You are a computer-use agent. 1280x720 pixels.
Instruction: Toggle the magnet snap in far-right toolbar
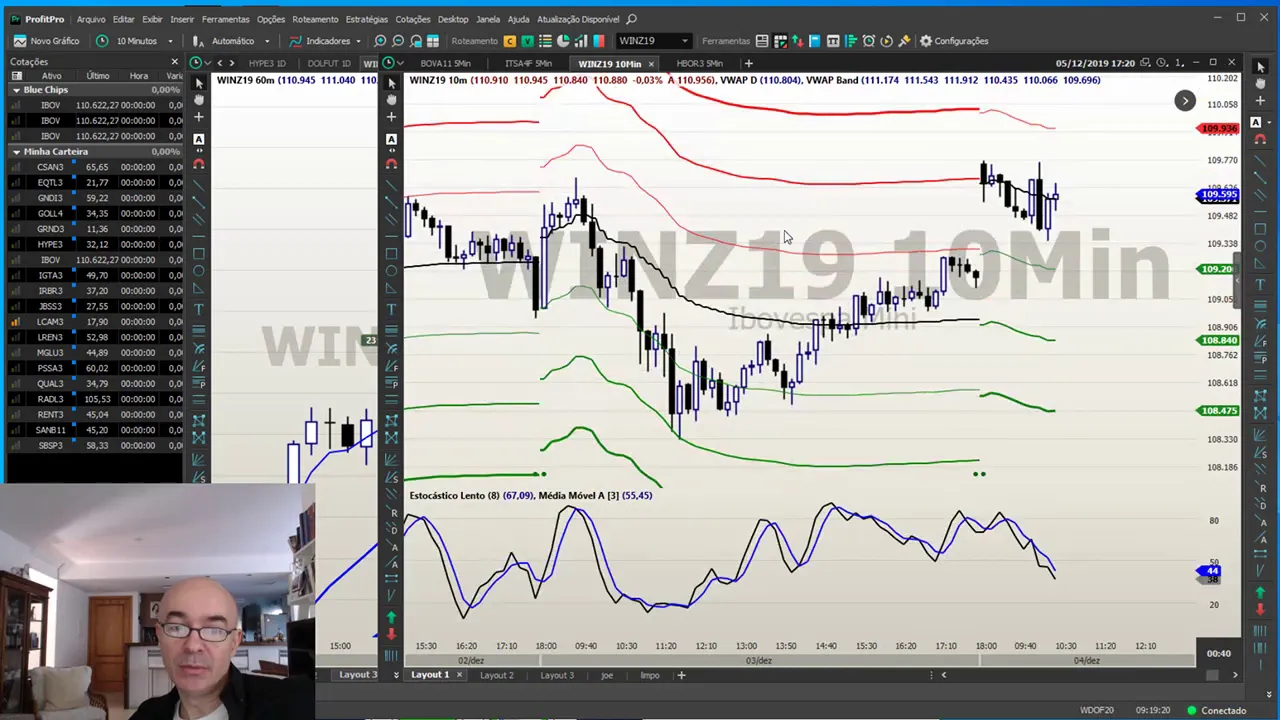pyautogui.click(x=1260, y=139)
